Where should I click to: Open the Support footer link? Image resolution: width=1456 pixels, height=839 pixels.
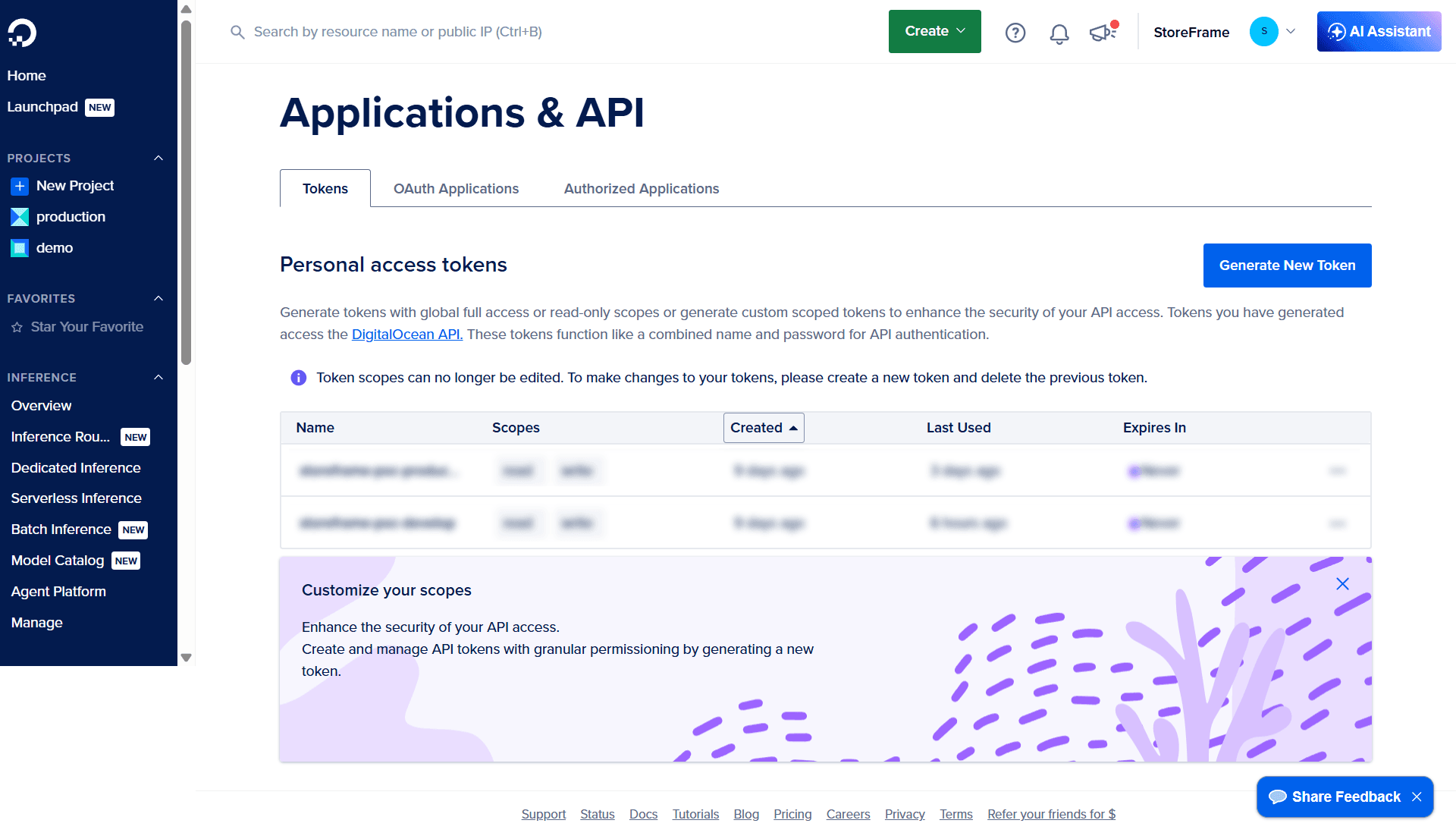543,814
